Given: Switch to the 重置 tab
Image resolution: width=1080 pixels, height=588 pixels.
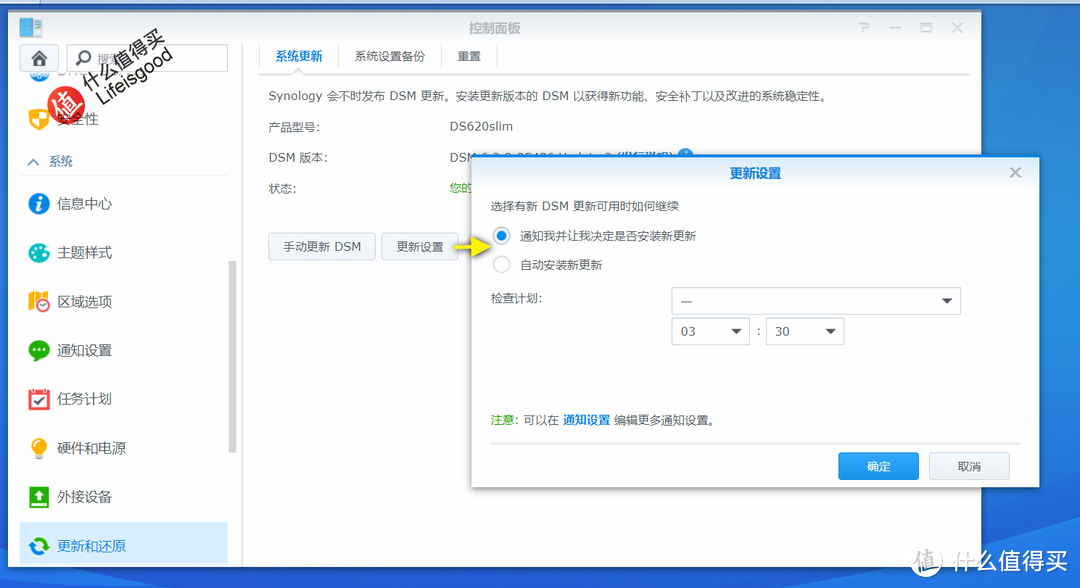Looking at the screenshot, I should (x=469, y=56).
